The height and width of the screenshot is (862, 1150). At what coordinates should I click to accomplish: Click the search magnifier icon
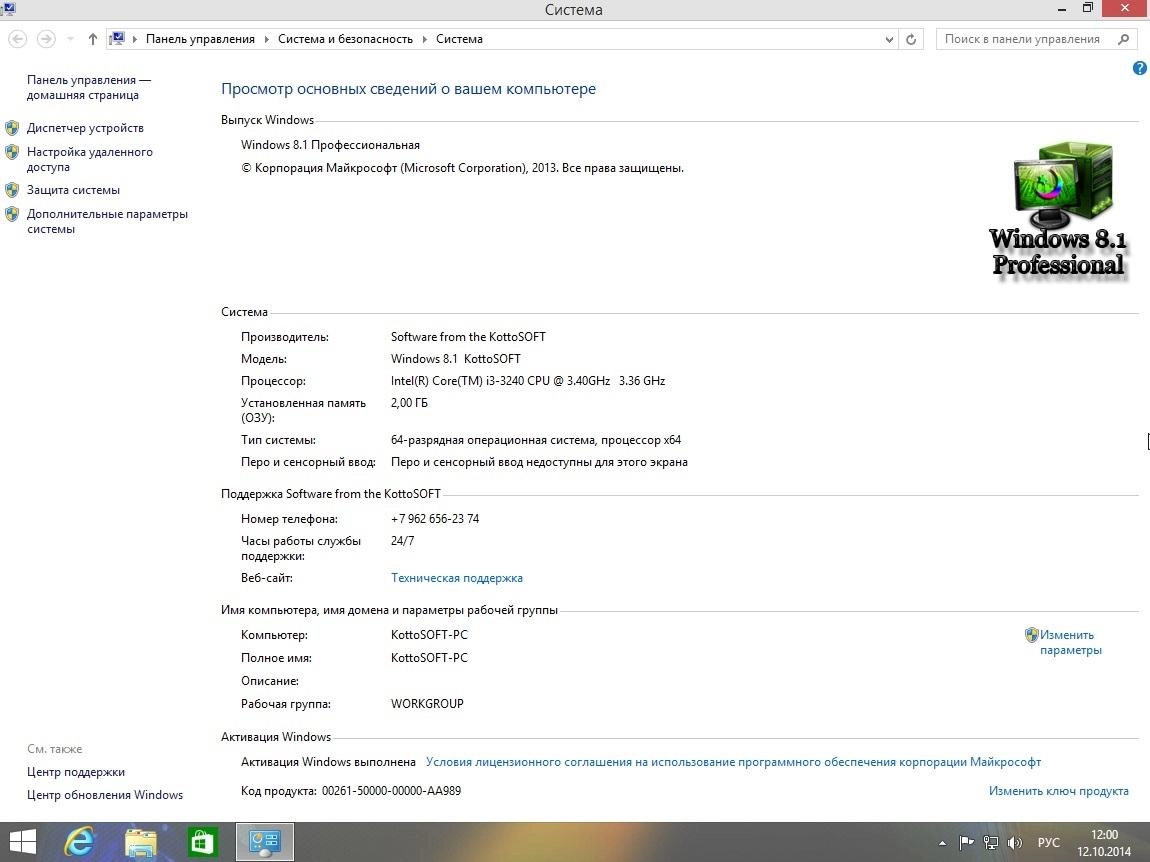pyautogui.click(x=1124, y=39)
